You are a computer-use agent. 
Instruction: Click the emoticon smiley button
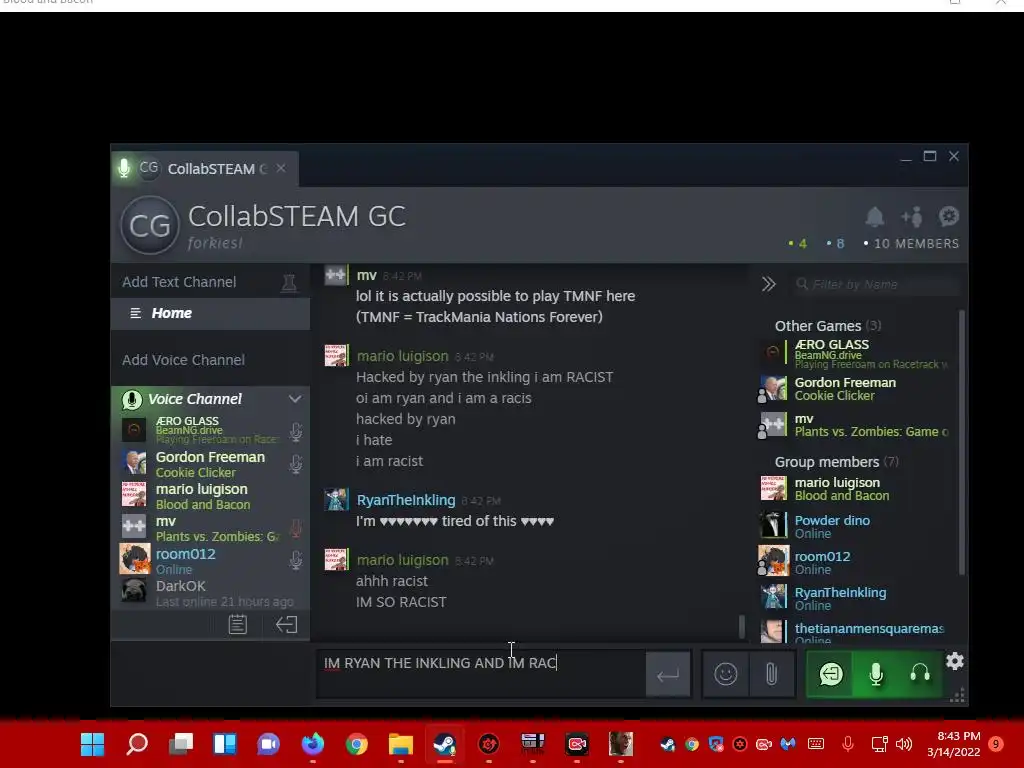pos(726,673)
